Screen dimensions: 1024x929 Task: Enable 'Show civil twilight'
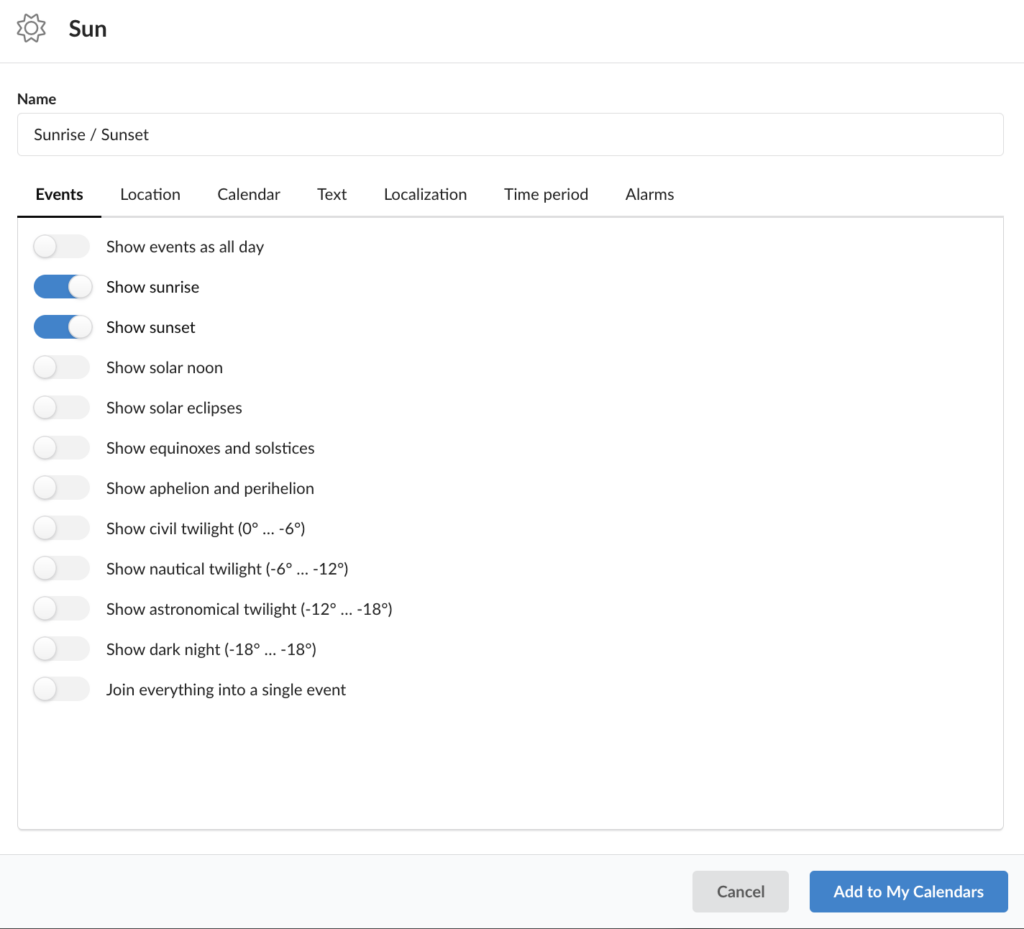pos(61,528)
